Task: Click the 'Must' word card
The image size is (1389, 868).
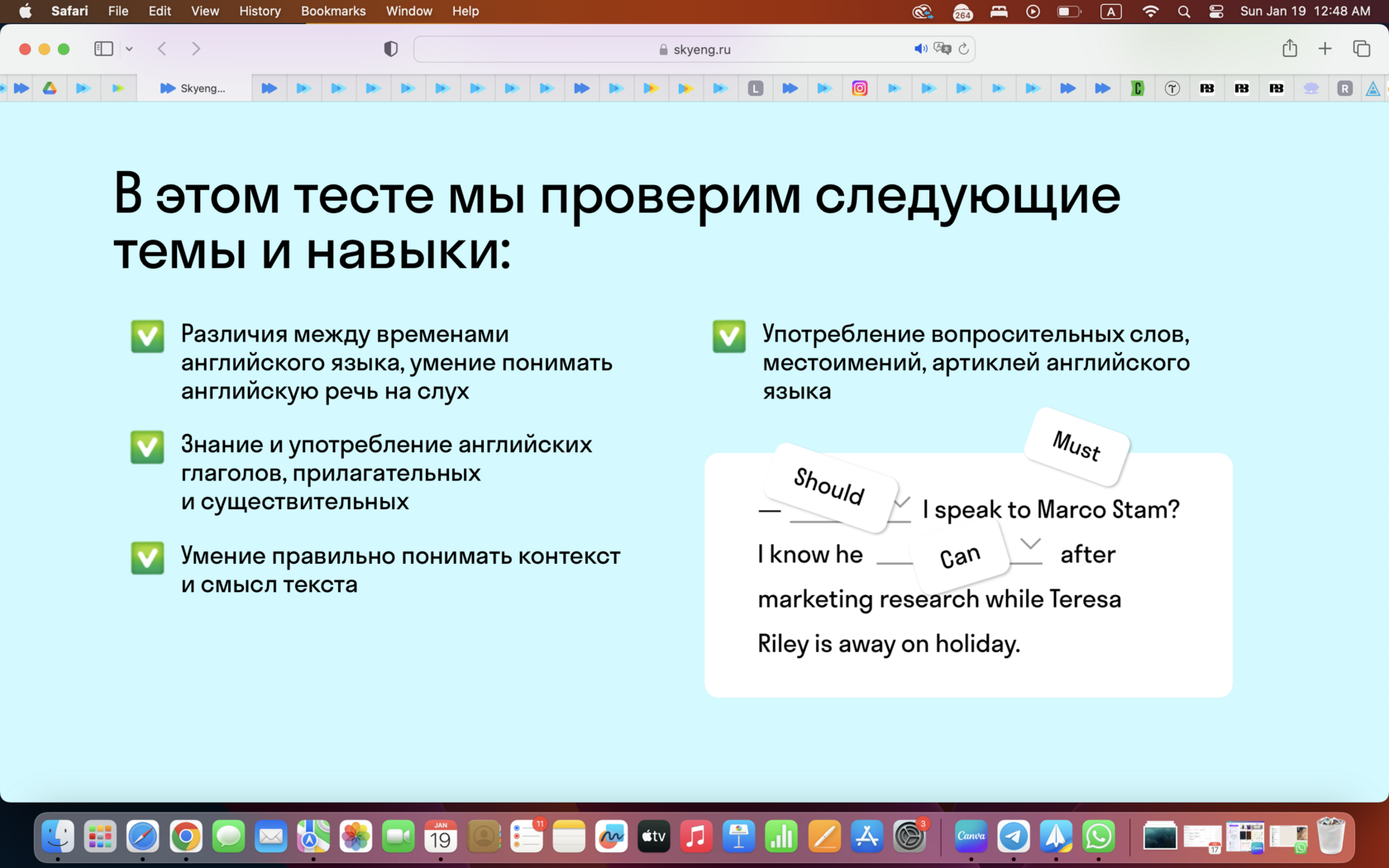Action: click(1076, 446)
